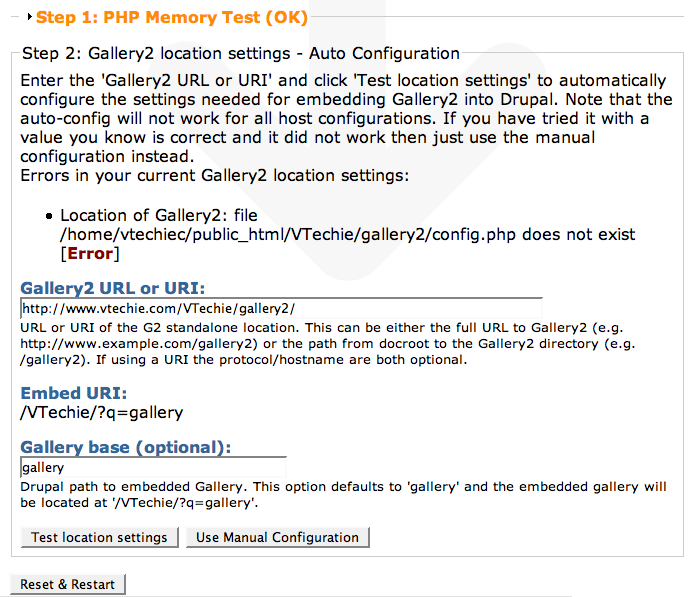
Task: Expand the Step 1 disclosure arrow
Action: coord(30,17)
